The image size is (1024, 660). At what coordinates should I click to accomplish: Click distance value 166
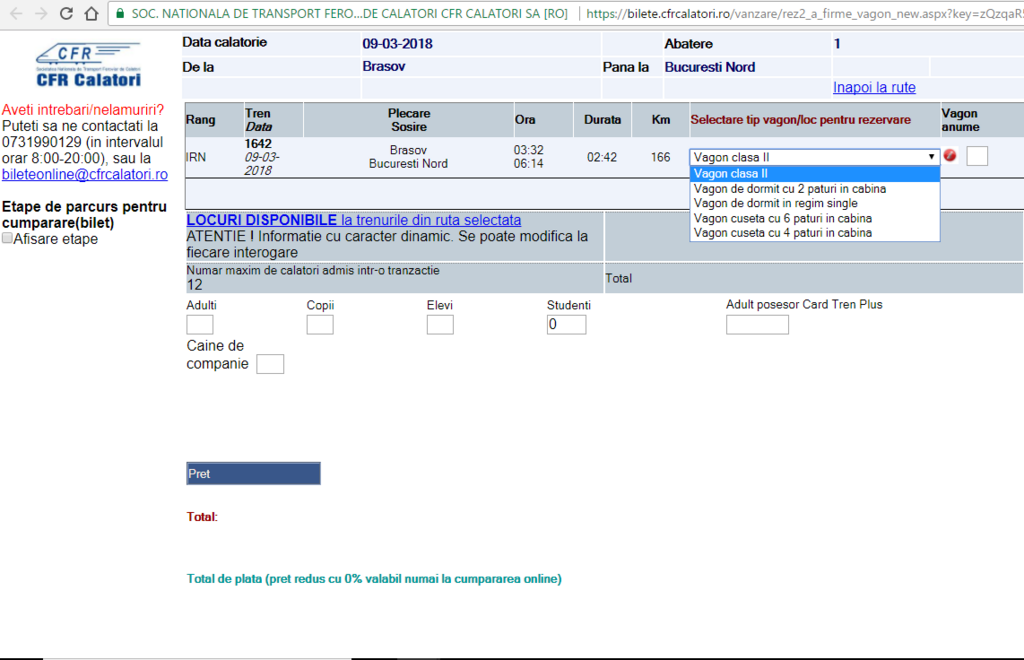coord(660,157)
